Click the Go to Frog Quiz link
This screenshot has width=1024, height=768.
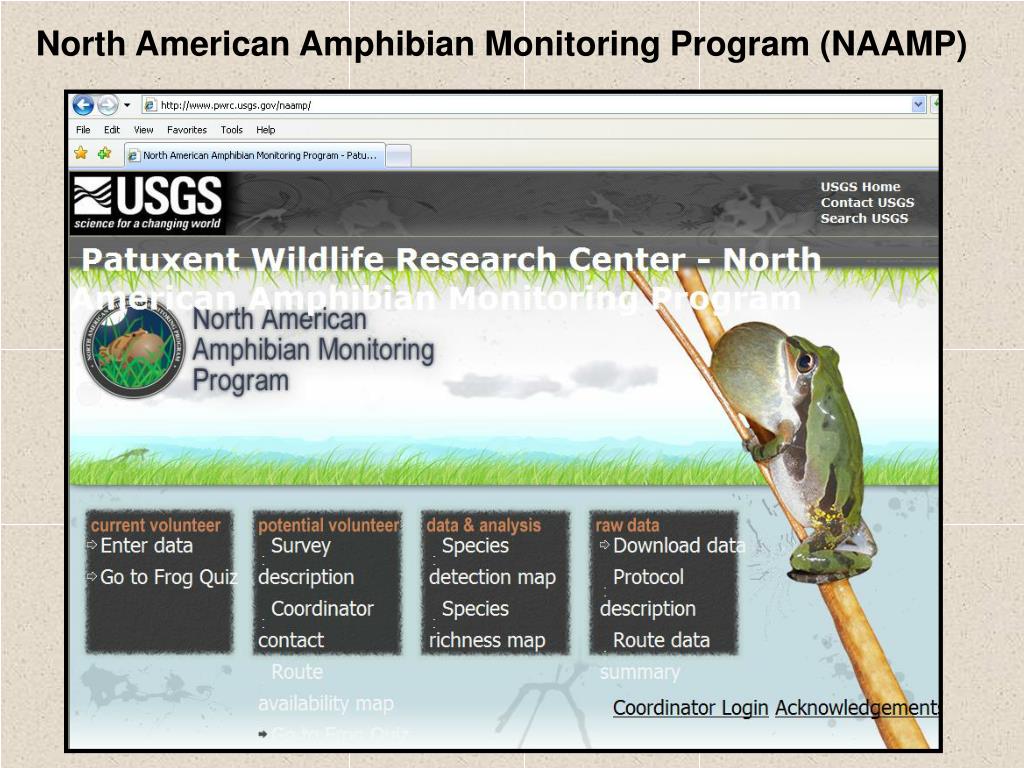[168, 577]
